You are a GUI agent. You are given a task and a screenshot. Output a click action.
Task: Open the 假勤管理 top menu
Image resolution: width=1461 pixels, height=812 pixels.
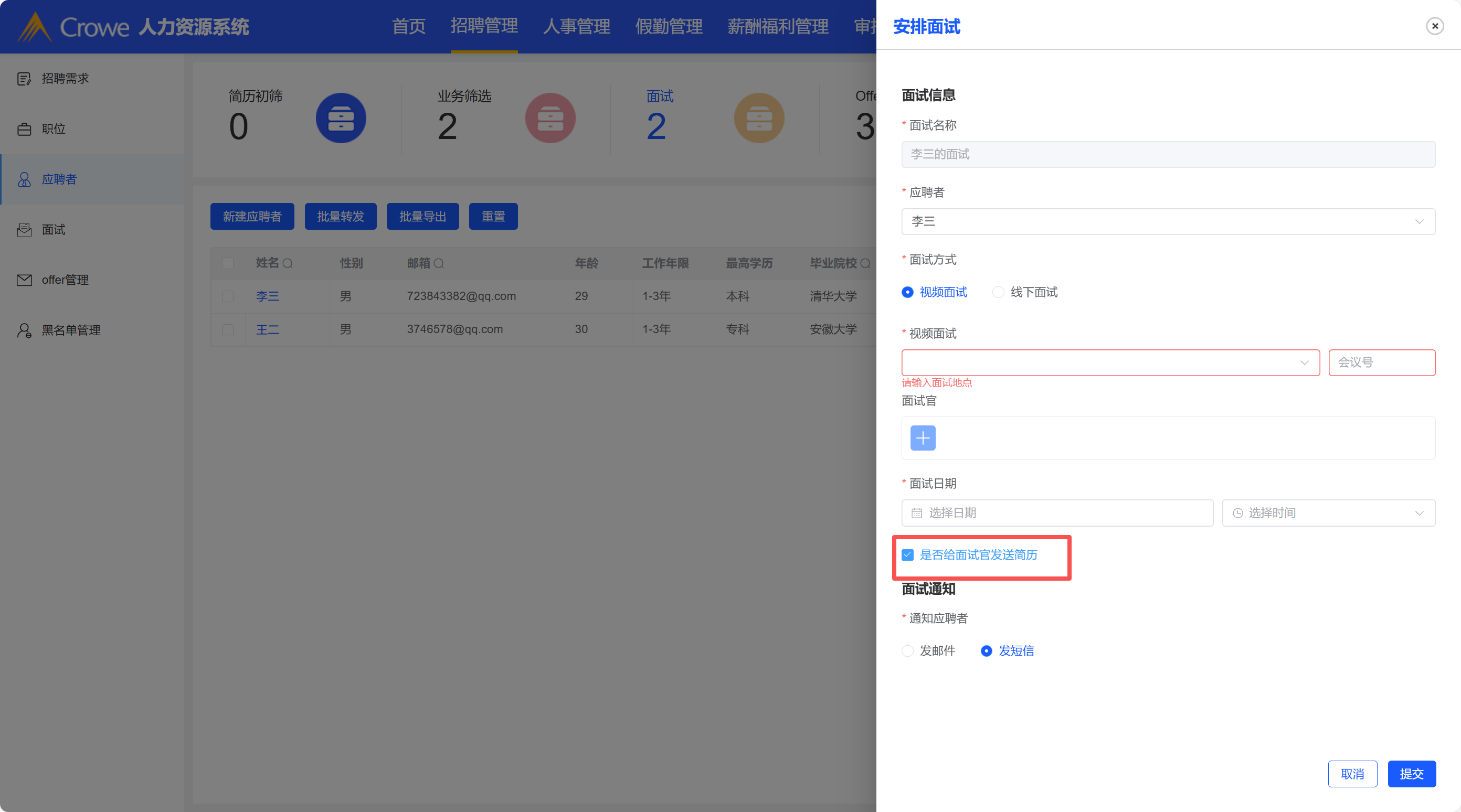pos(669,27)
